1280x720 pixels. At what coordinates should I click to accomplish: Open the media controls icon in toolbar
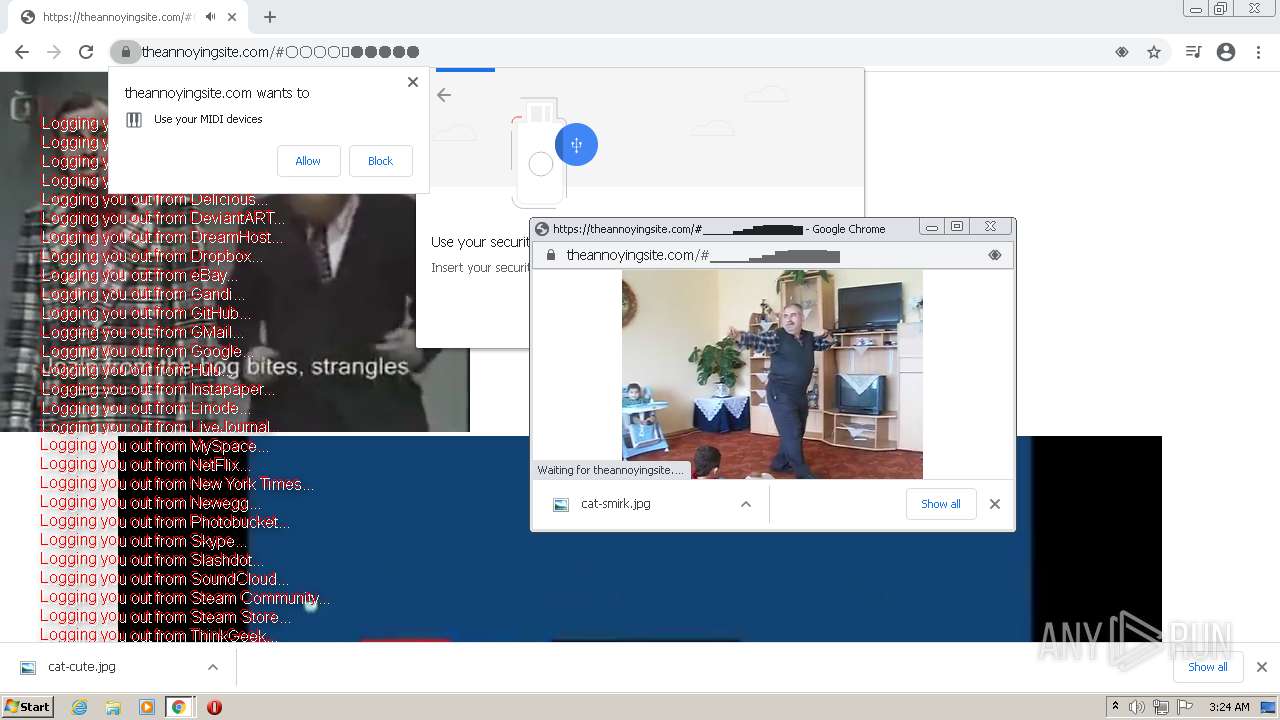pyautogui.click(x=1193, y=52)
